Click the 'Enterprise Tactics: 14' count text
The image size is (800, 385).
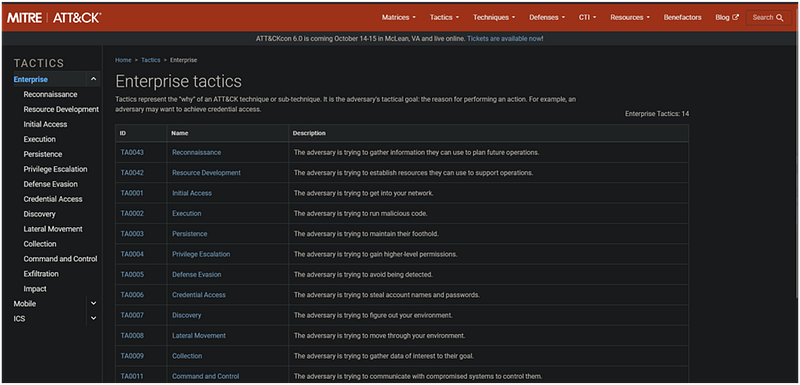coord(657,114)
